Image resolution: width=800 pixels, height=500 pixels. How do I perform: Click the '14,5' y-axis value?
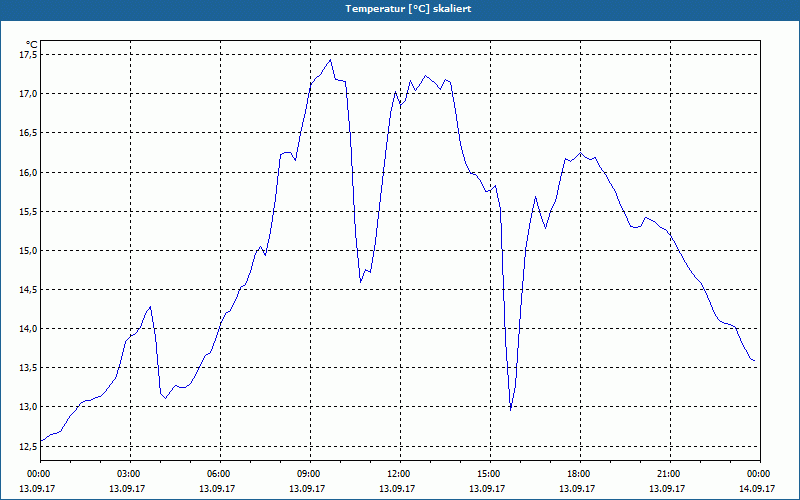coord(28,290)
